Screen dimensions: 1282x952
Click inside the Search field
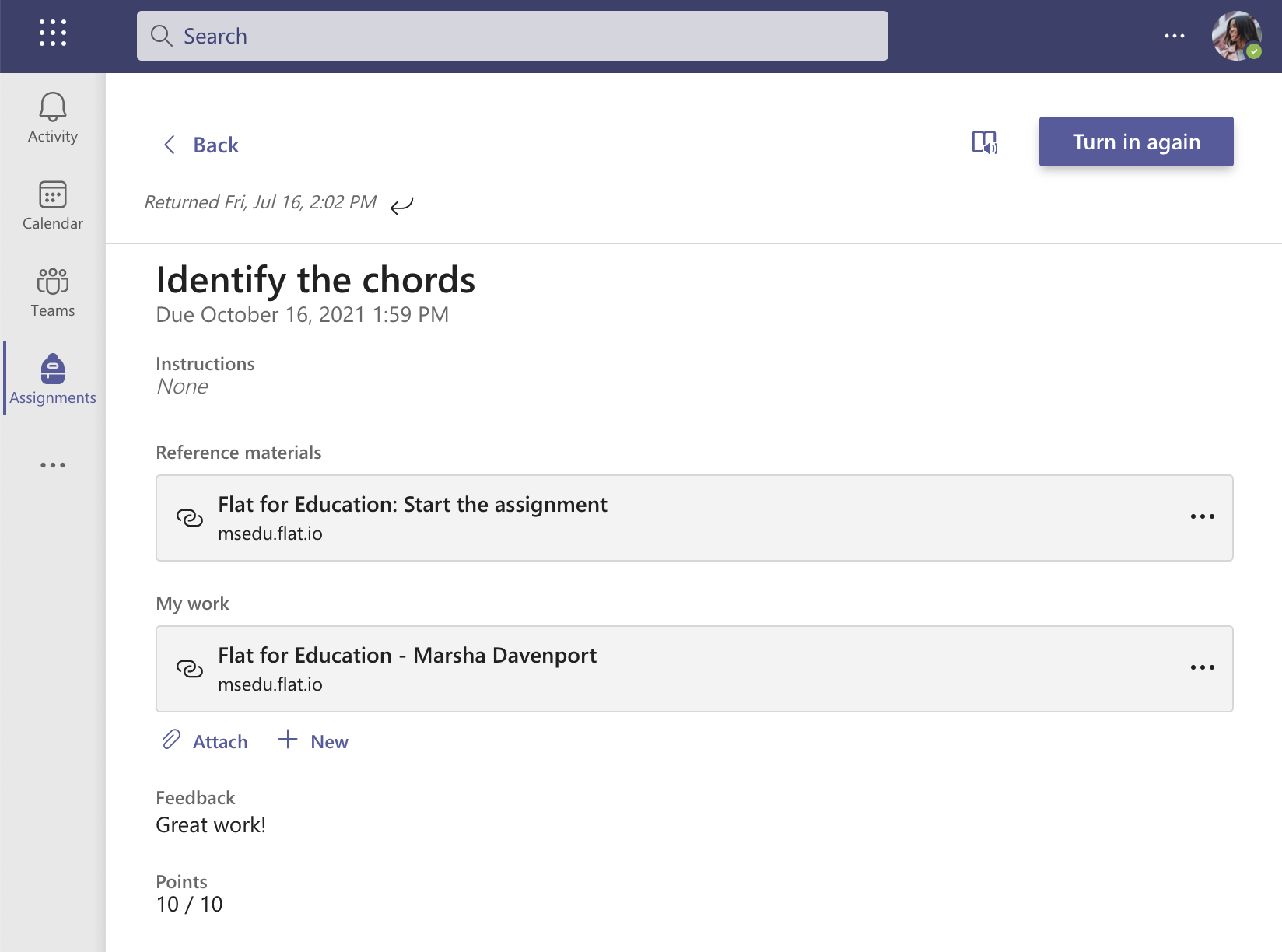[512, 35]
